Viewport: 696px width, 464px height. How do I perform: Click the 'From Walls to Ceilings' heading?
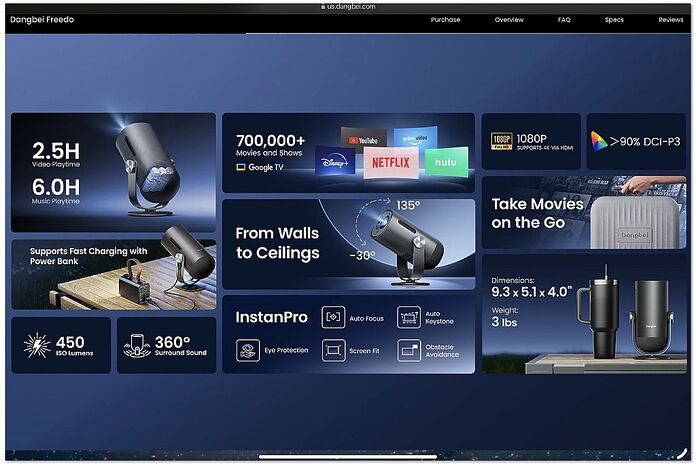pos(277,243)
